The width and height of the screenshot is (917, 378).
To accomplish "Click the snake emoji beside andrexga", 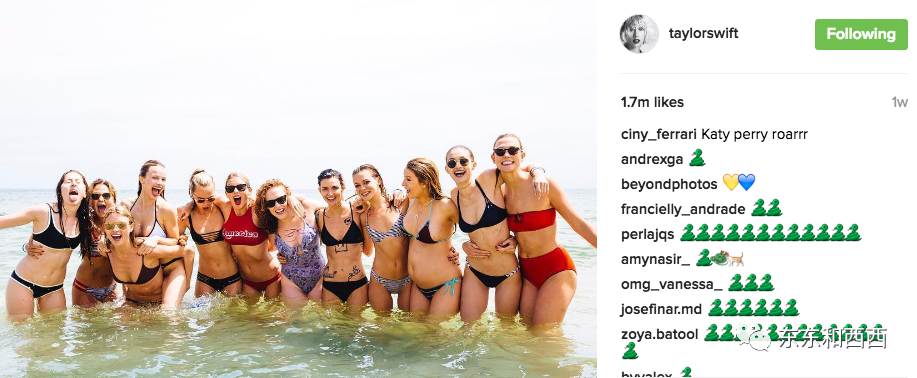I will coord(697,158).
